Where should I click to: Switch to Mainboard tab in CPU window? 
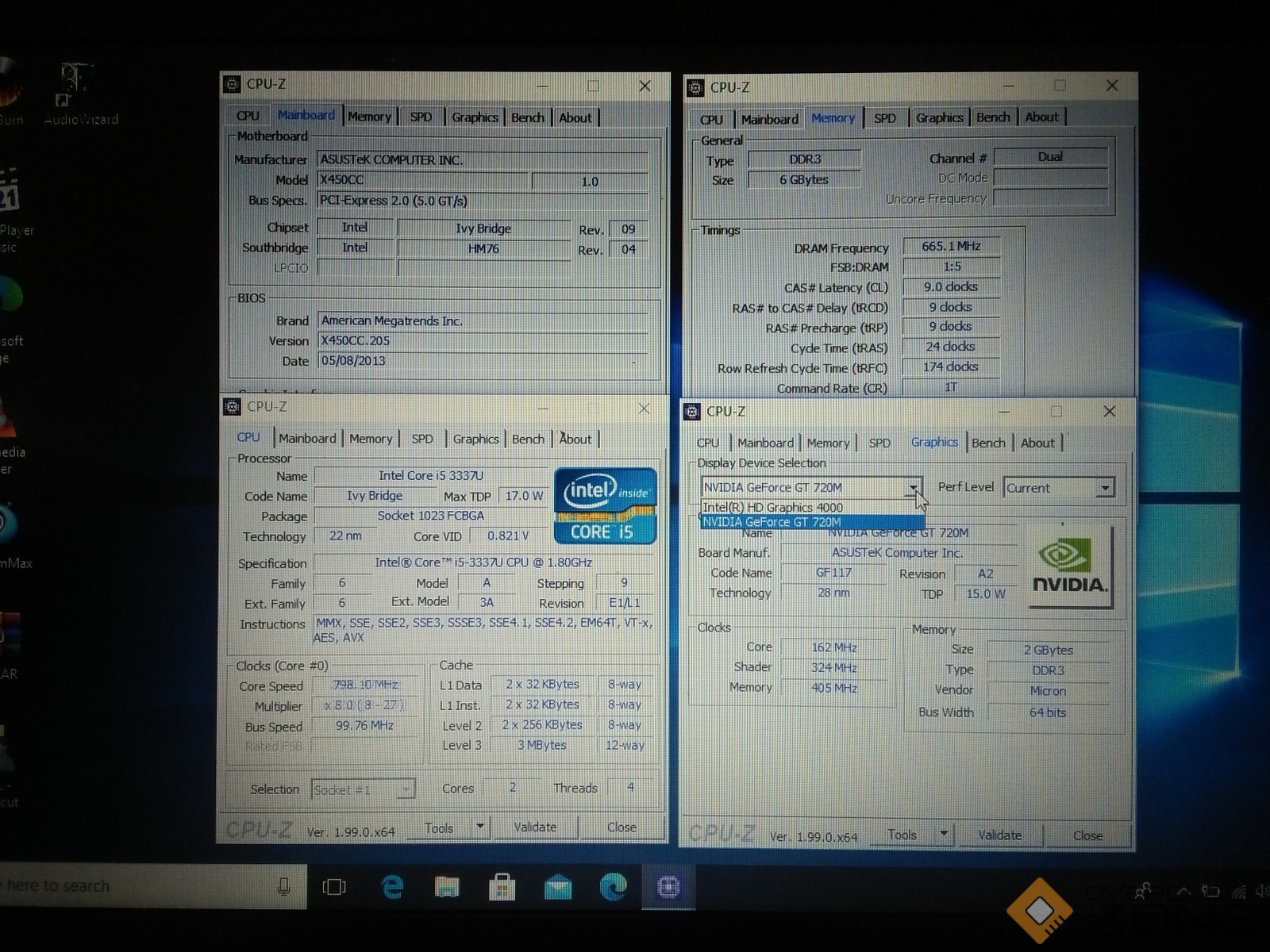[x=307, y=438]
